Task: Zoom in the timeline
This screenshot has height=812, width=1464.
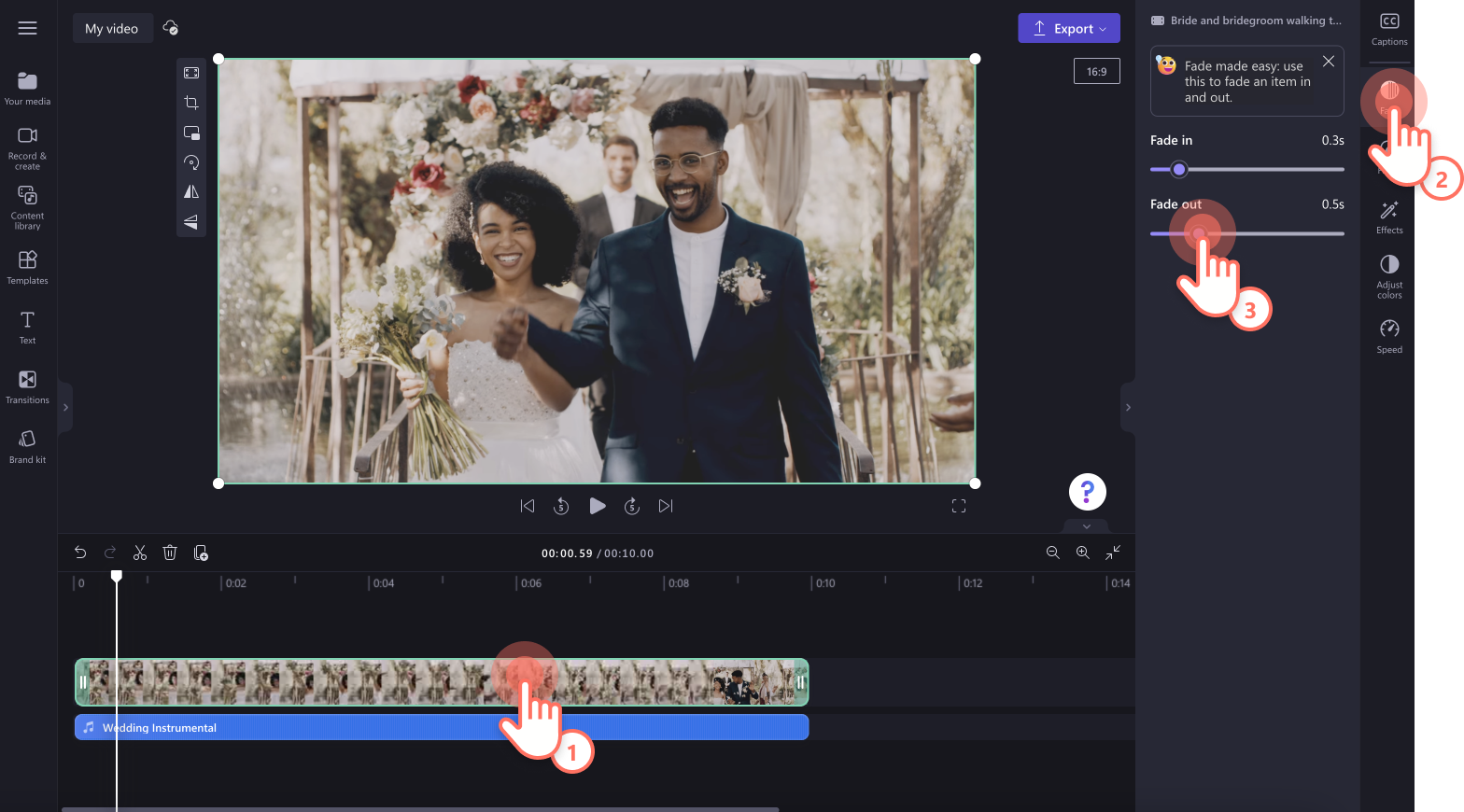Action: 1083,553
